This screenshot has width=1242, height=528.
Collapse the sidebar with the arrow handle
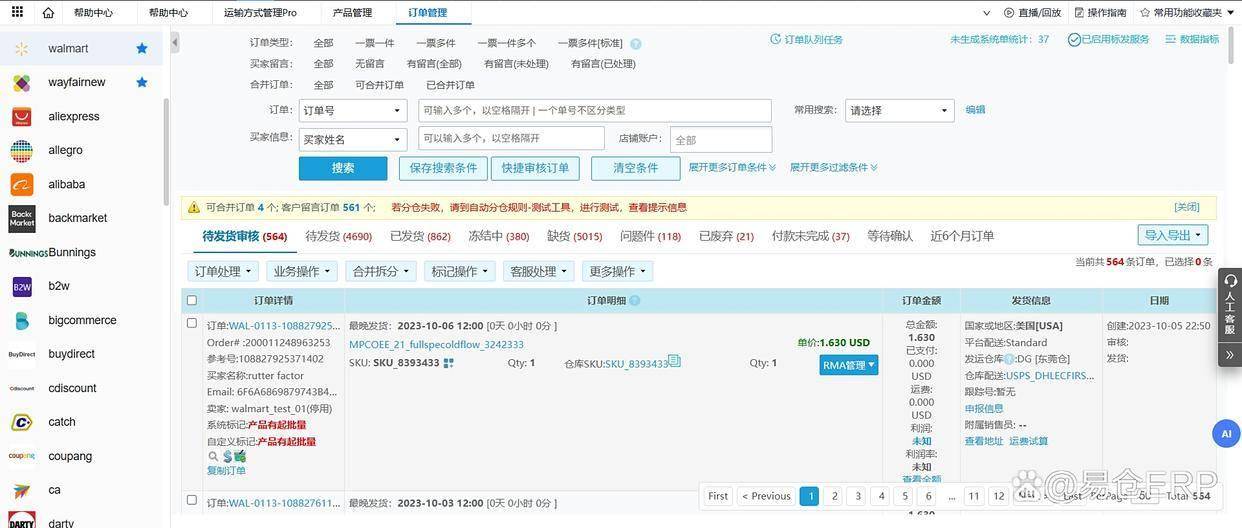click(x=175, y=43)
